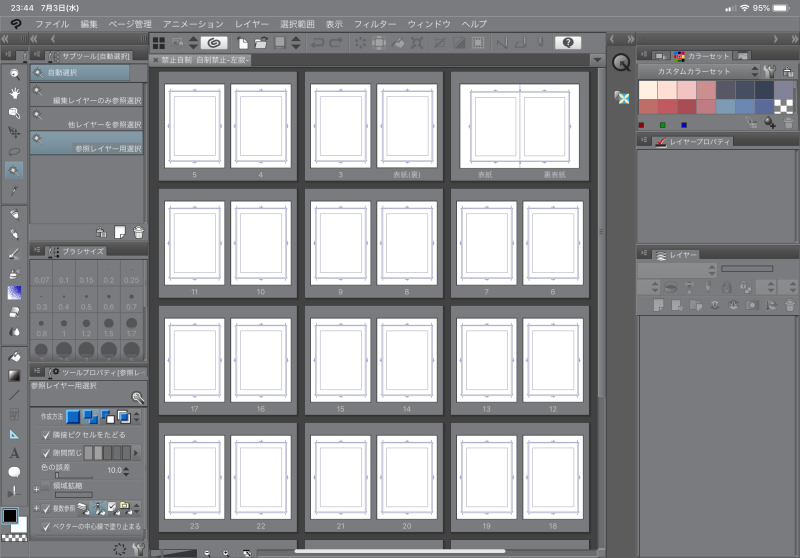Click the Undo arrow in toolbar
This screenshot has height=558, width=800.
tap(317, 43)
